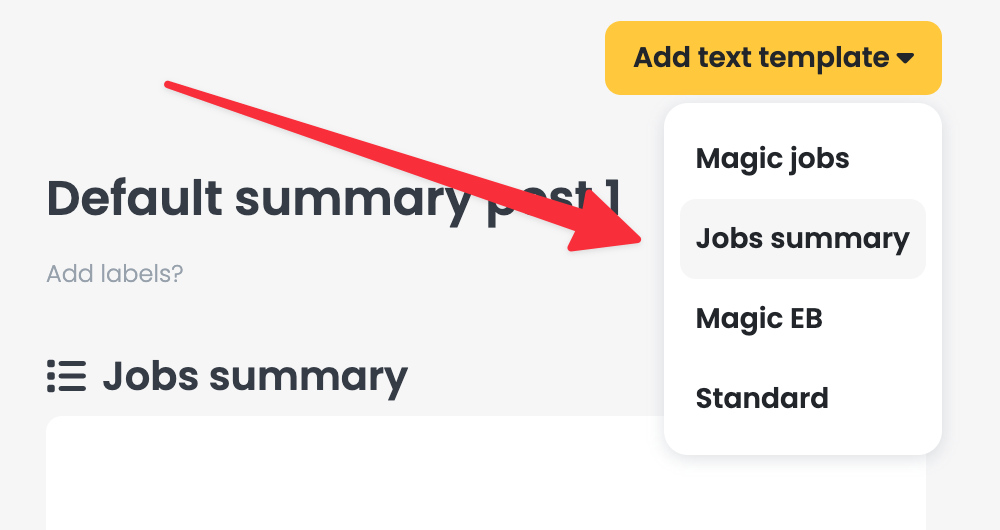Click the caret arrow on Add text template
The image size is (1000, 530).
point(905,58)
